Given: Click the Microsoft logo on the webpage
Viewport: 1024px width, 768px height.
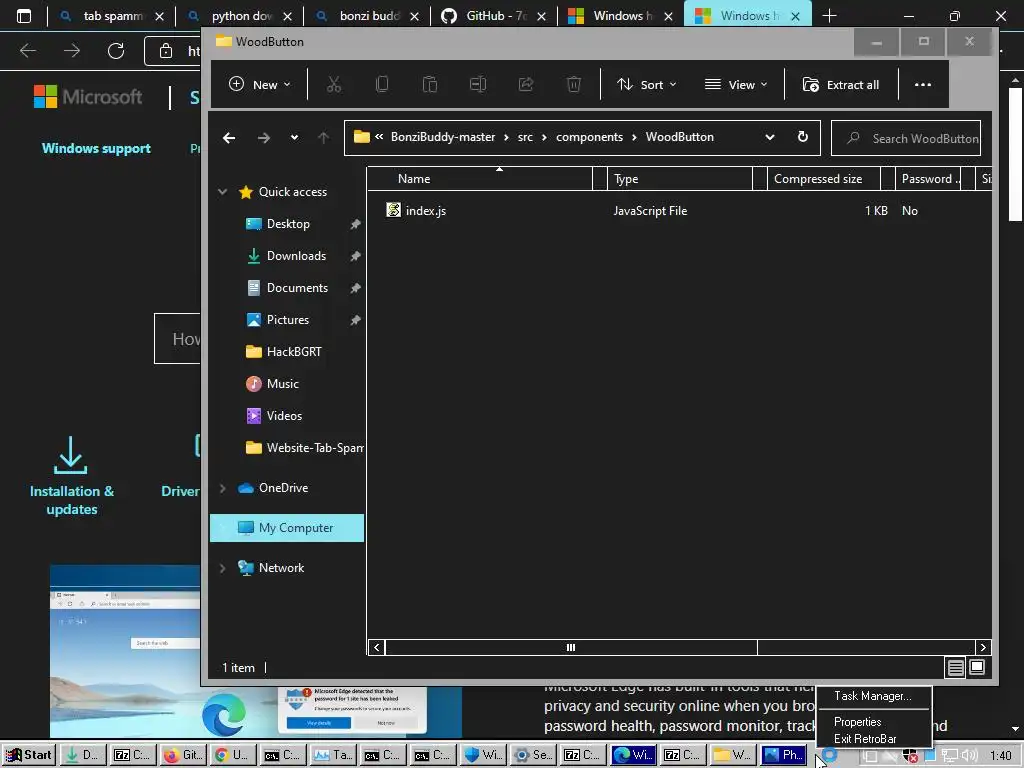Looking at the screenshot, I should click(88, 97).
